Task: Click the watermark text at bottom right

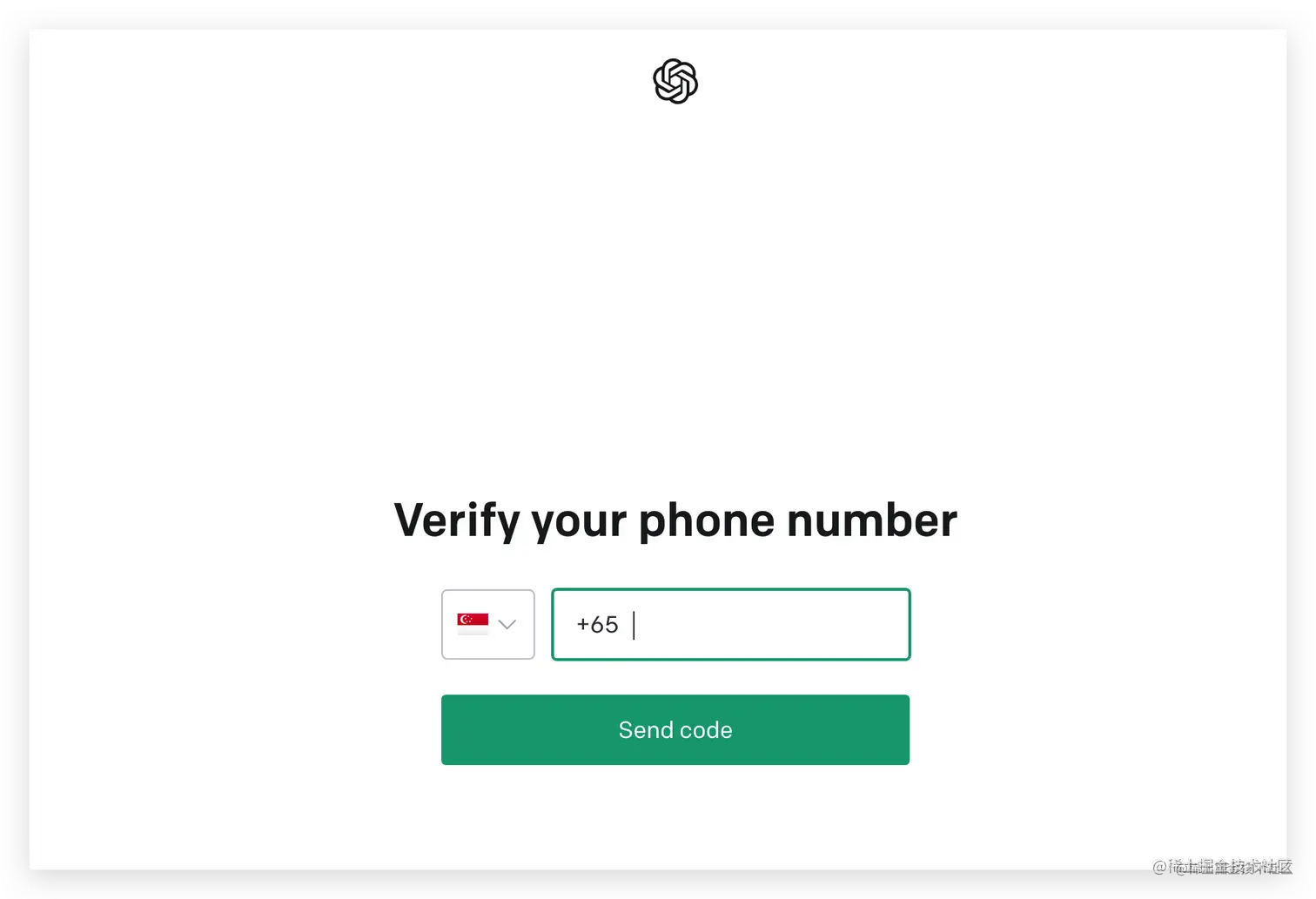Action: pos(1222,866)
